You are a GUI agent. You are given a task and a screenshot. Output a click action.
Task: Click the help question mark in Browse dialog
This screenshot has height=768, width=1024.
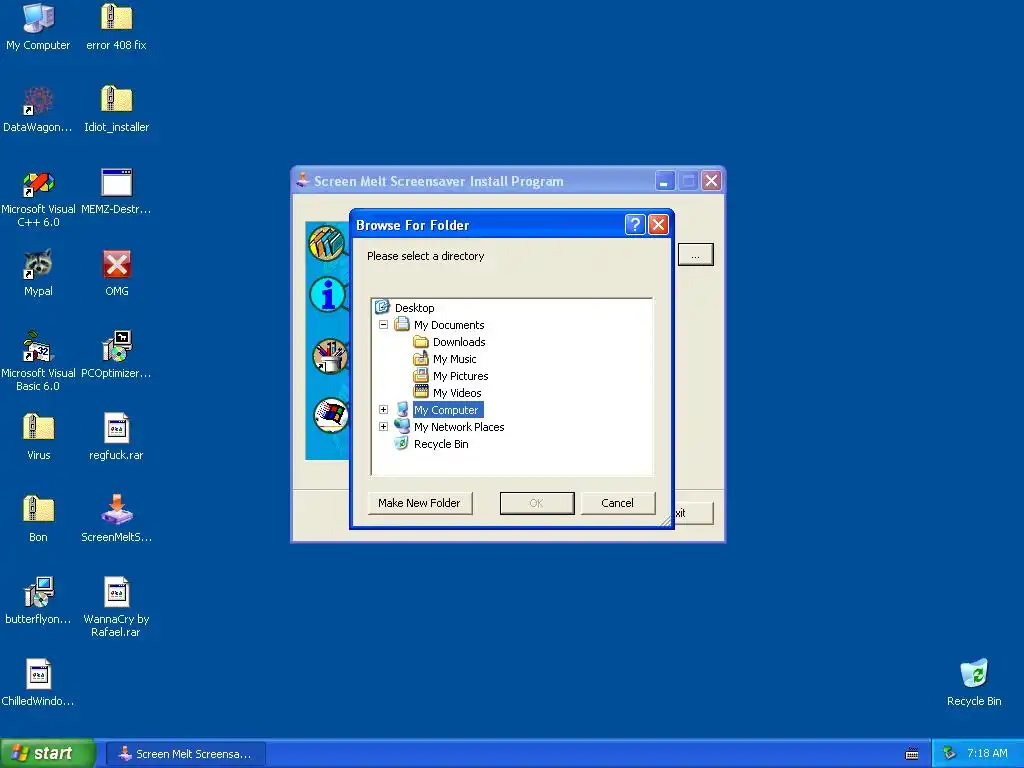[635, 225]
